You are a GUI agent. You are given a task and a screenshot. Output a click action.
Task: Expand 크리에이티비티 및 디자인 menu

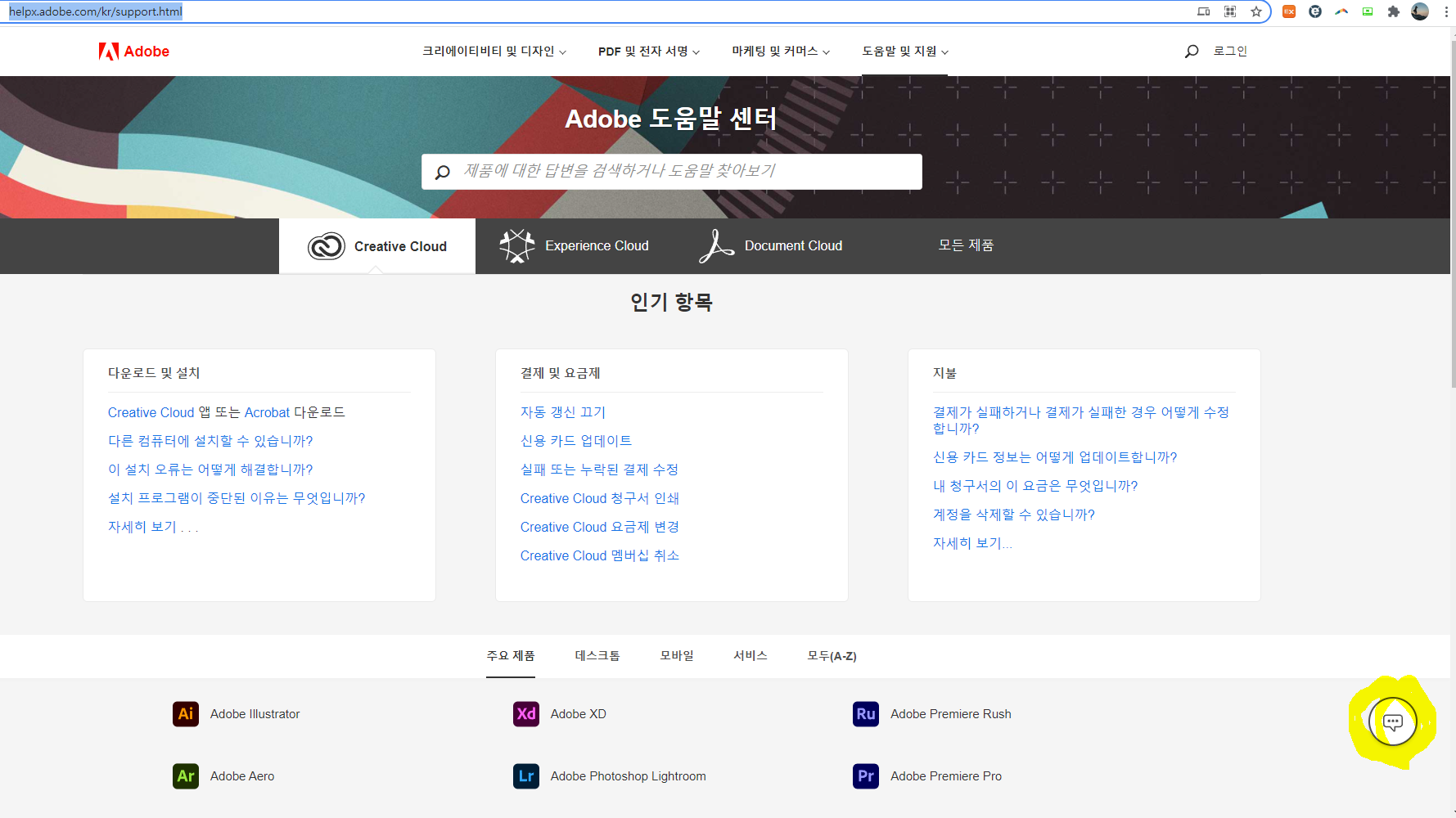[494, 52]
